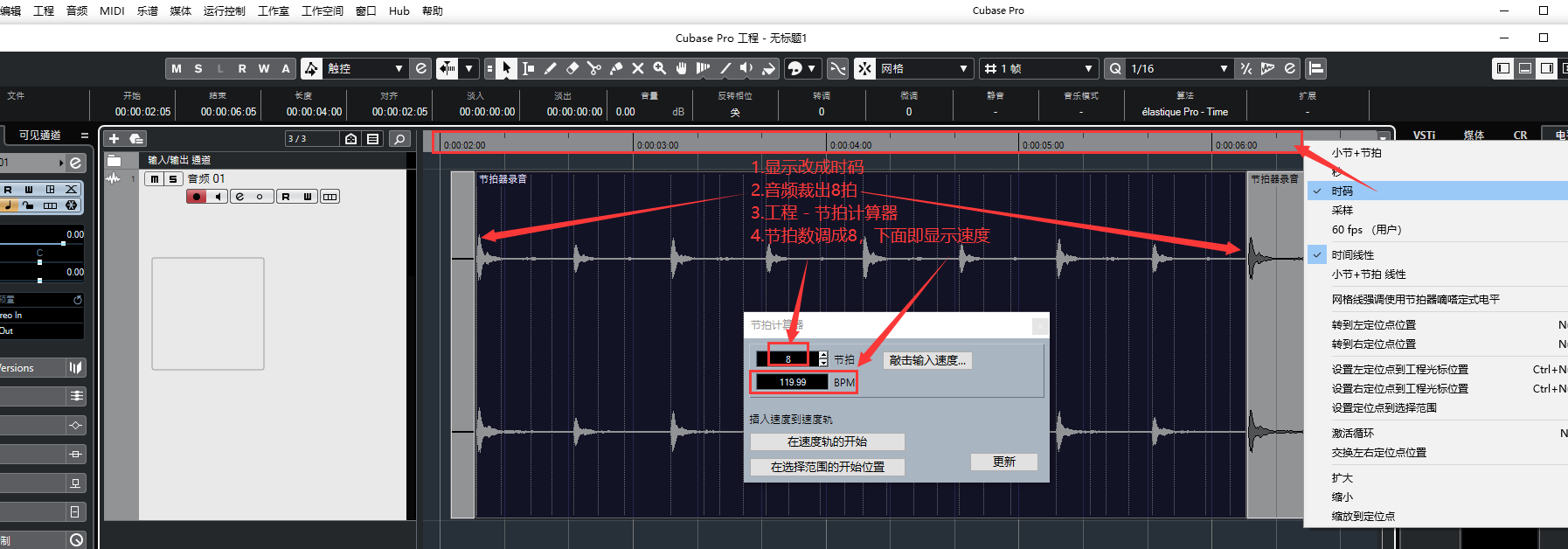Select the Mute X tool
The width and height of the screenshot is (1568, 549).
(x=637, y=68)
